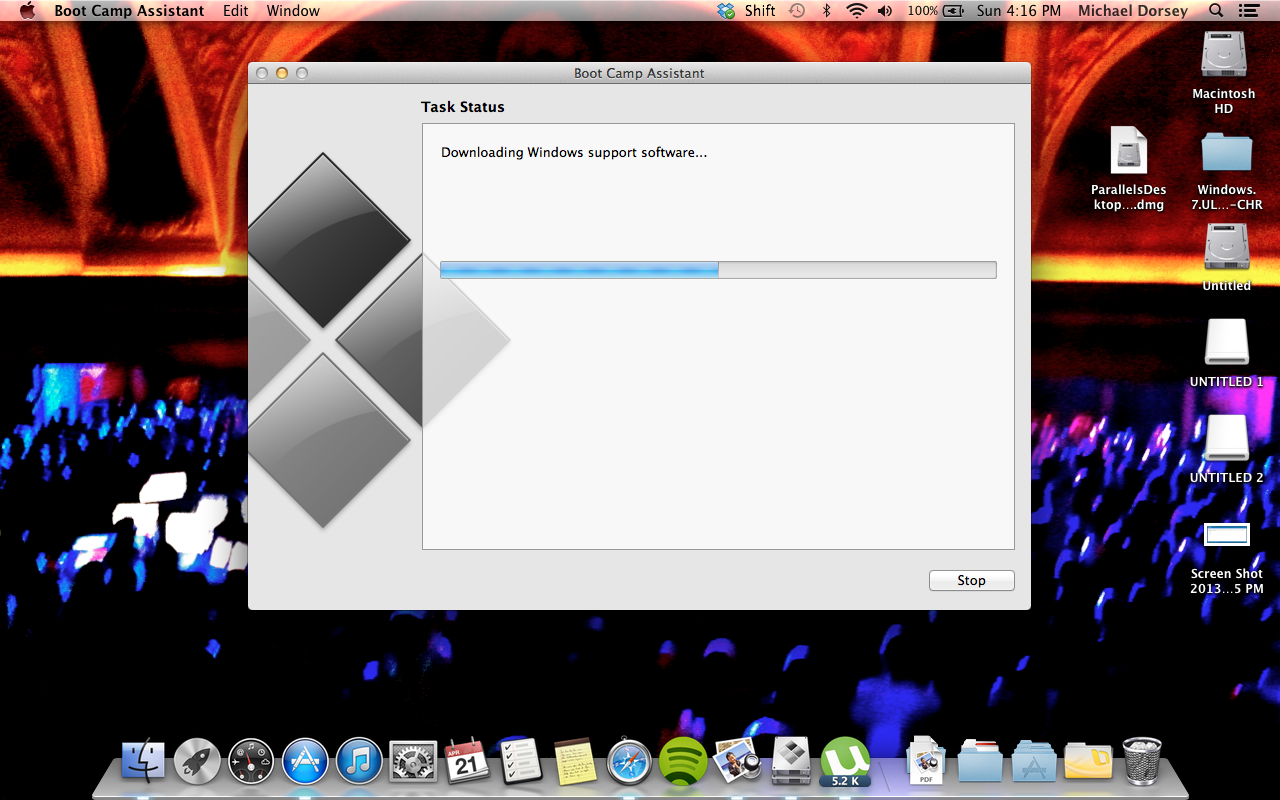Open the Trash in the Dock
1280x800 pixels.
1142,762
